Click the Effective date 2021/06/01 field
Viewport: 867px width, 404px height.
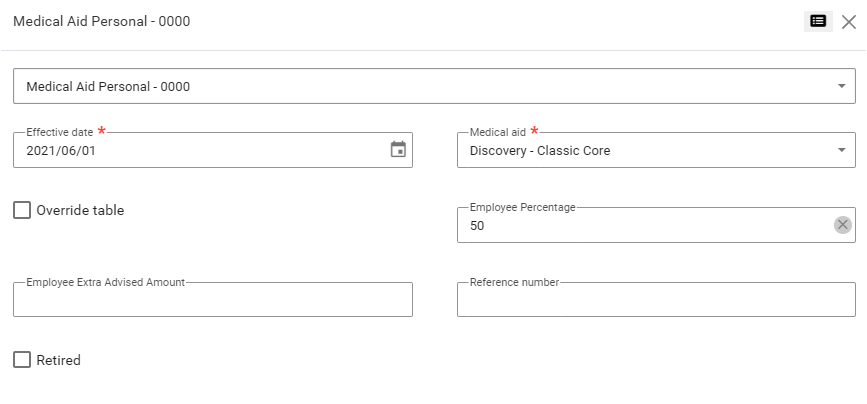(200, 151)
